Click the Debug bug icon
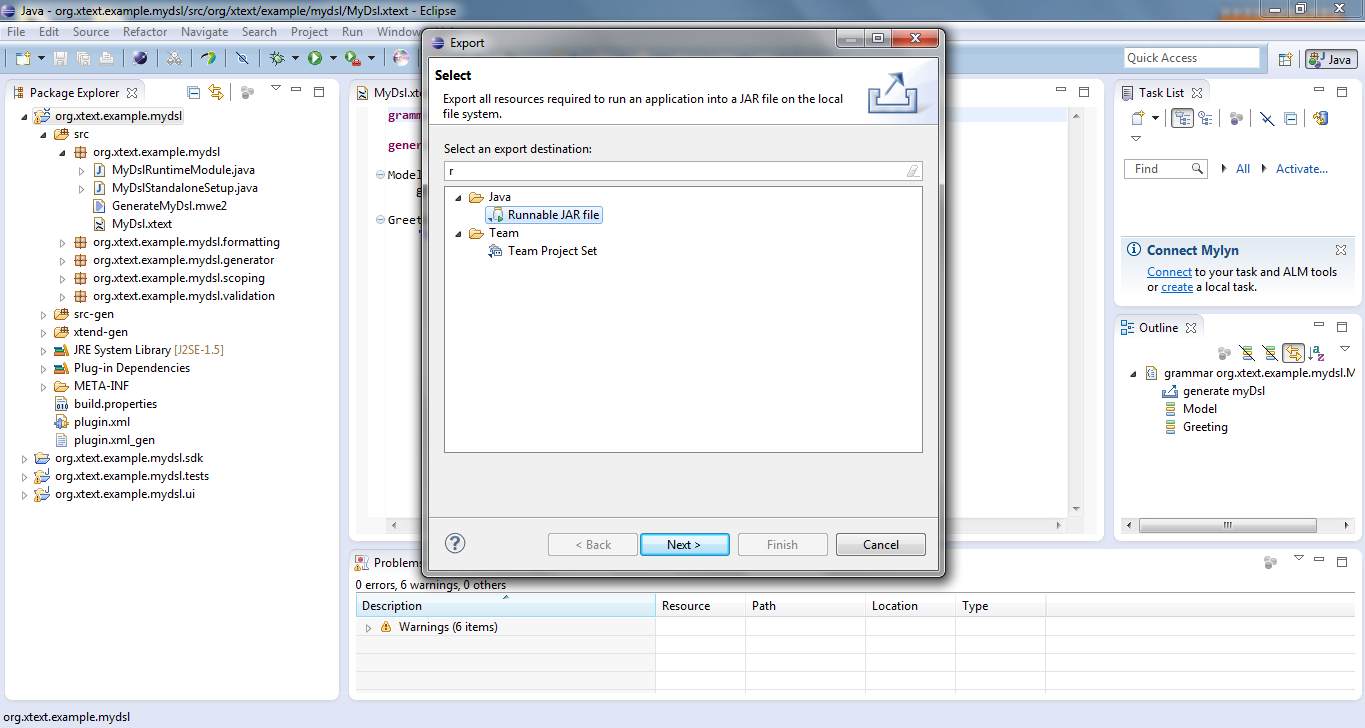Viewport: 1365px width, 728px height. 277,58
